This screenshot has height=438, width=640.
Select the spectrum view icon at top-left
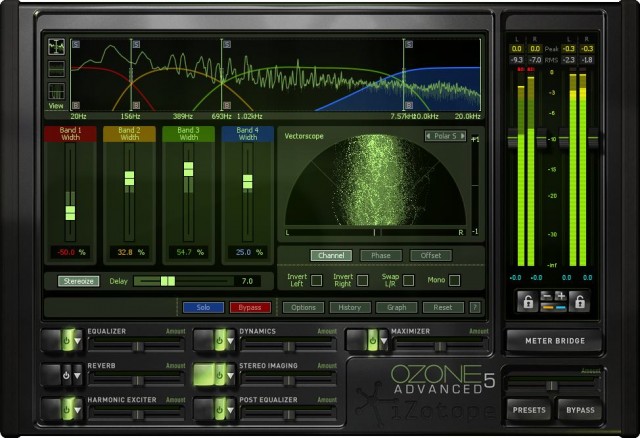click(56, 47)
